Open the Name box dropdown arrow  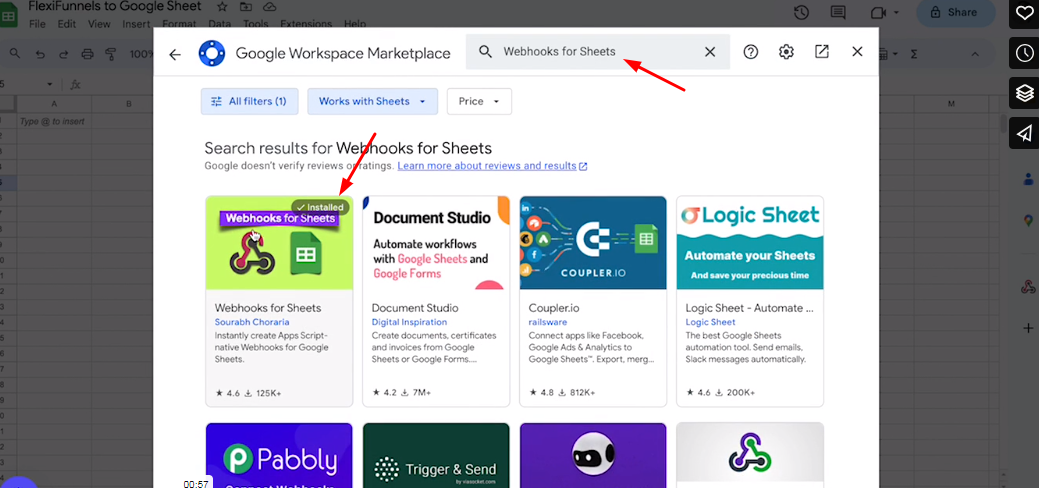[49, 84]
